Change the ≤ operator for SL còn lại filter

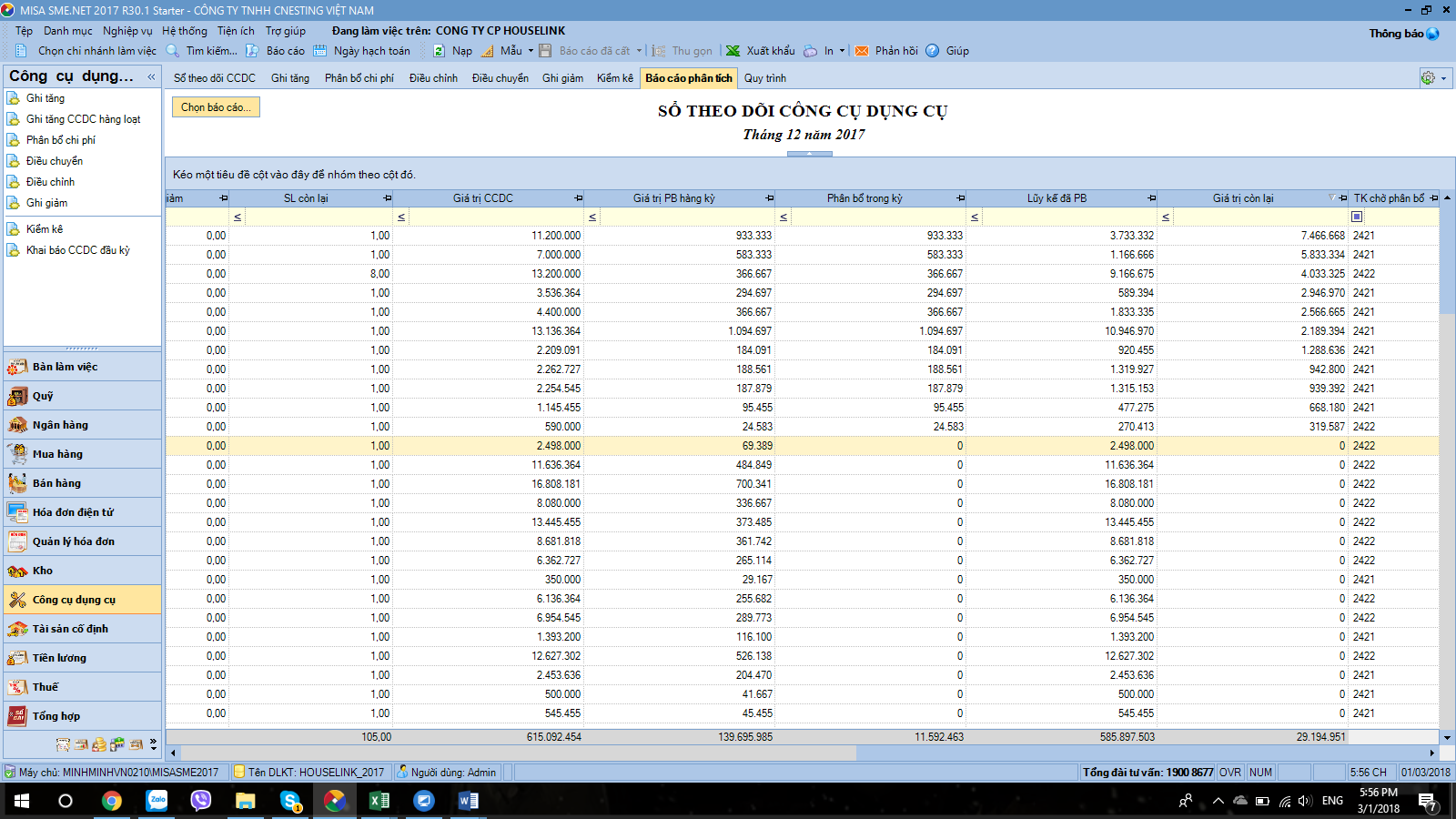(238, 217)
